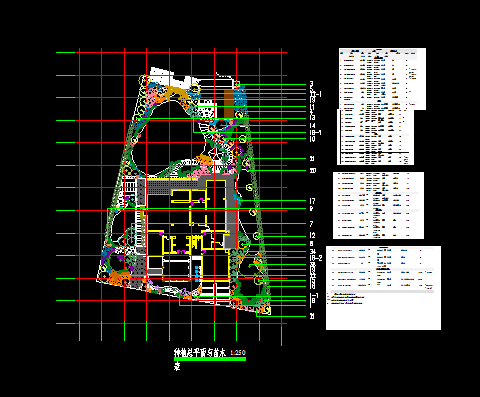Click the second plant schedule table
Viewport: 480px width, 397px height.
point(375,137)
